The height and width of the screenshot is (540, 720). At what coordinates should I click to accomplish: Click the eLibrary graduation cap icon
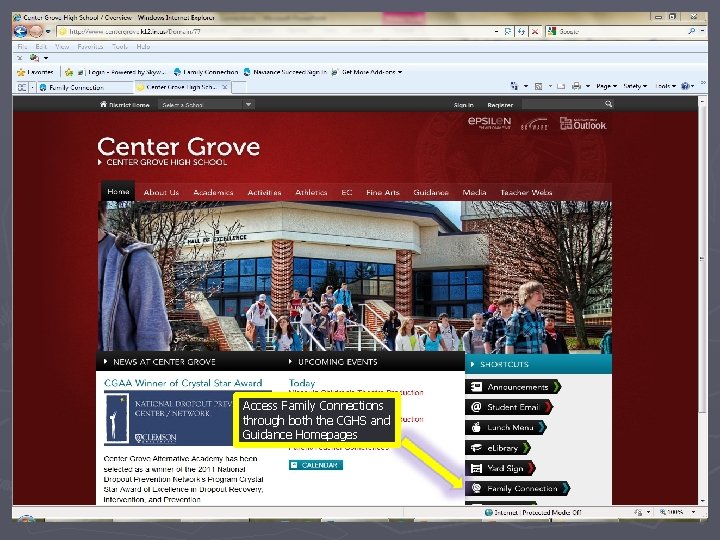tap(476, 448)
